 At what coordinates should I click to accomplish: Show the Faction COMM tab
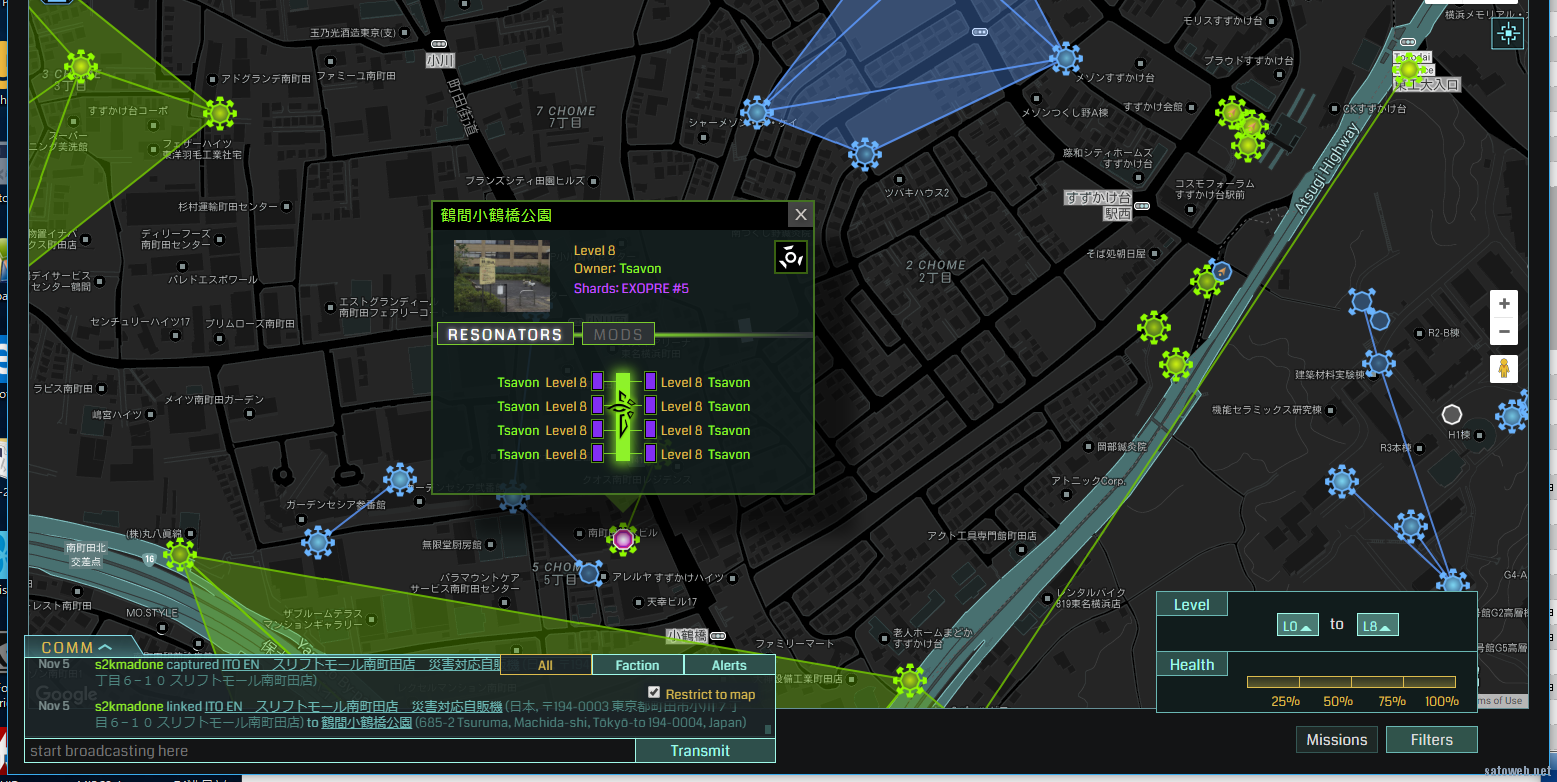[637, 665]
